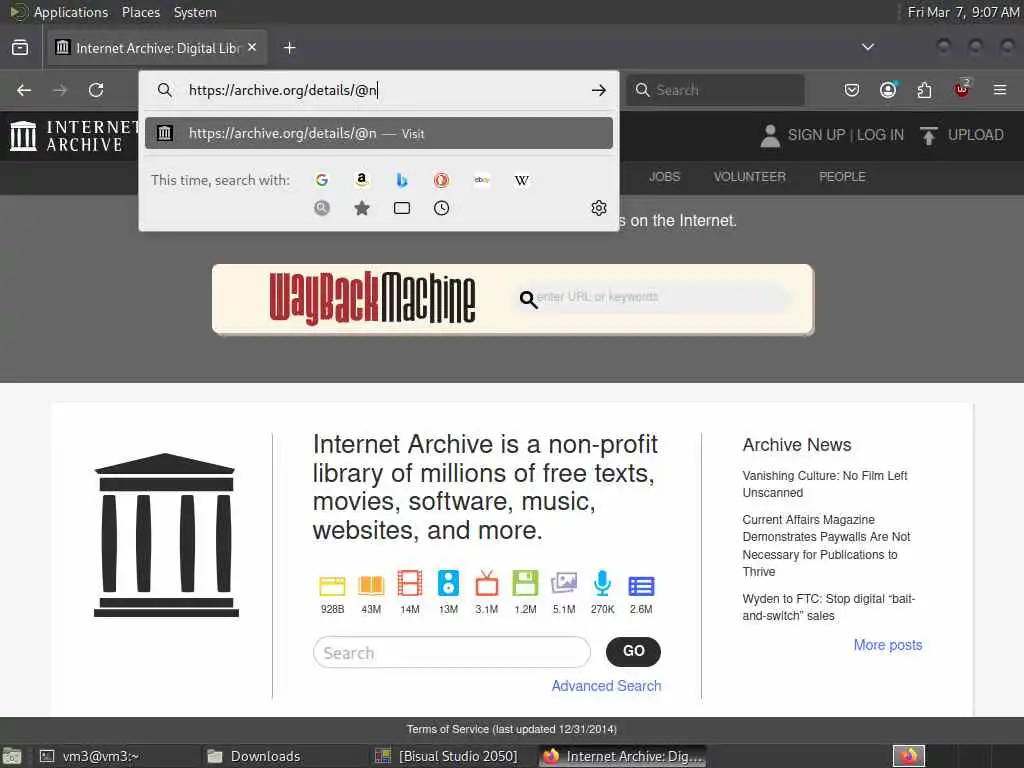Close the Internet Archive tab
This screenshot has height=768, width=1024.
click(x=252, y=47)
